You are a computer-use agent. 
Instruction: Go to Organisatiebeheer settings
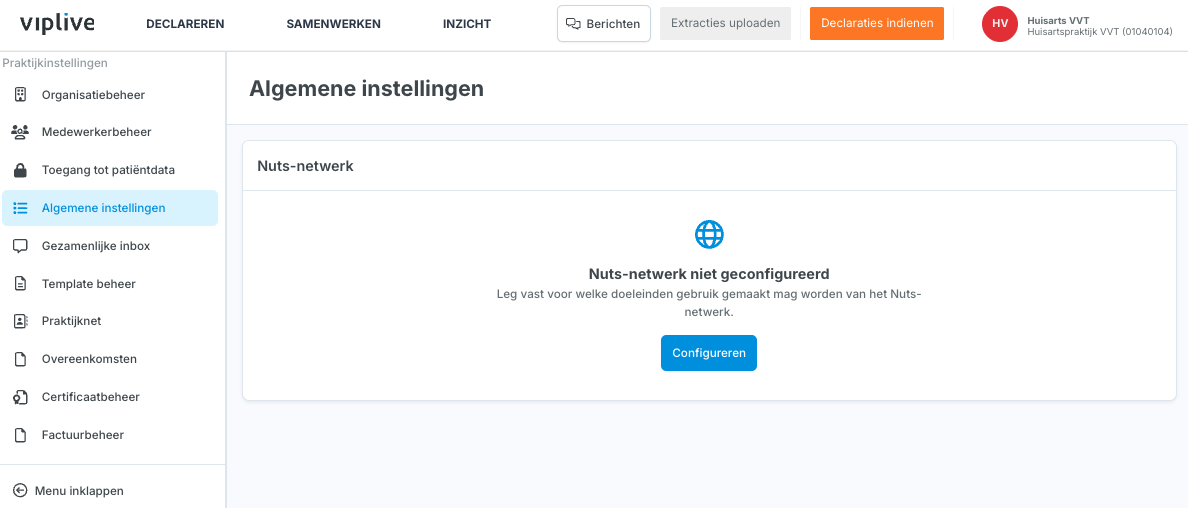(110, 95)
